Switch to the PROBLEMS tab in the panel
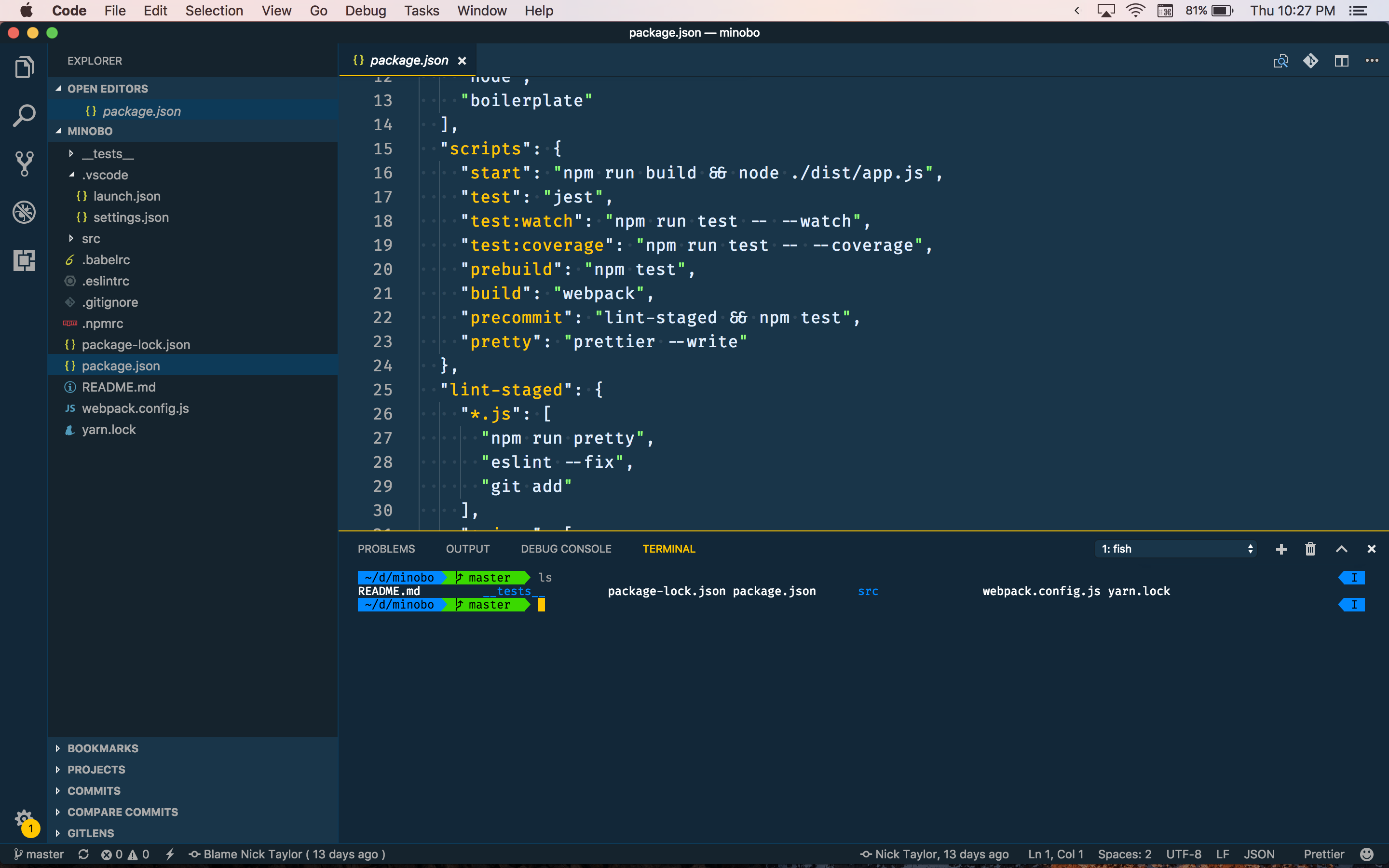This screenshot has width=1389, height=868. point(386,549)
